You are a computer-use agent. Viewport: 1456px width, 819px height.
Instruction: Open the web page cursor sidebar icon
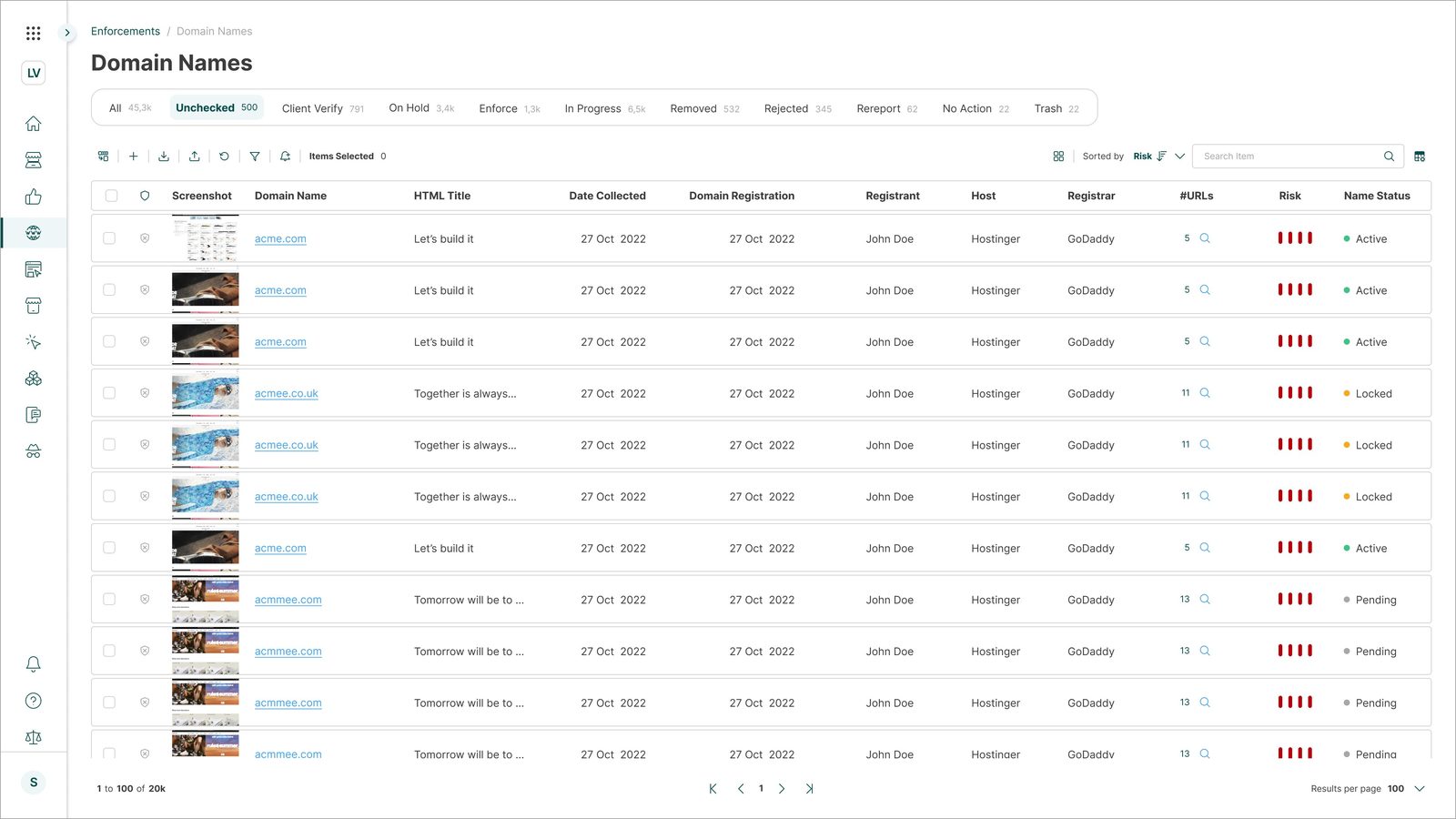tap(34, 269)
